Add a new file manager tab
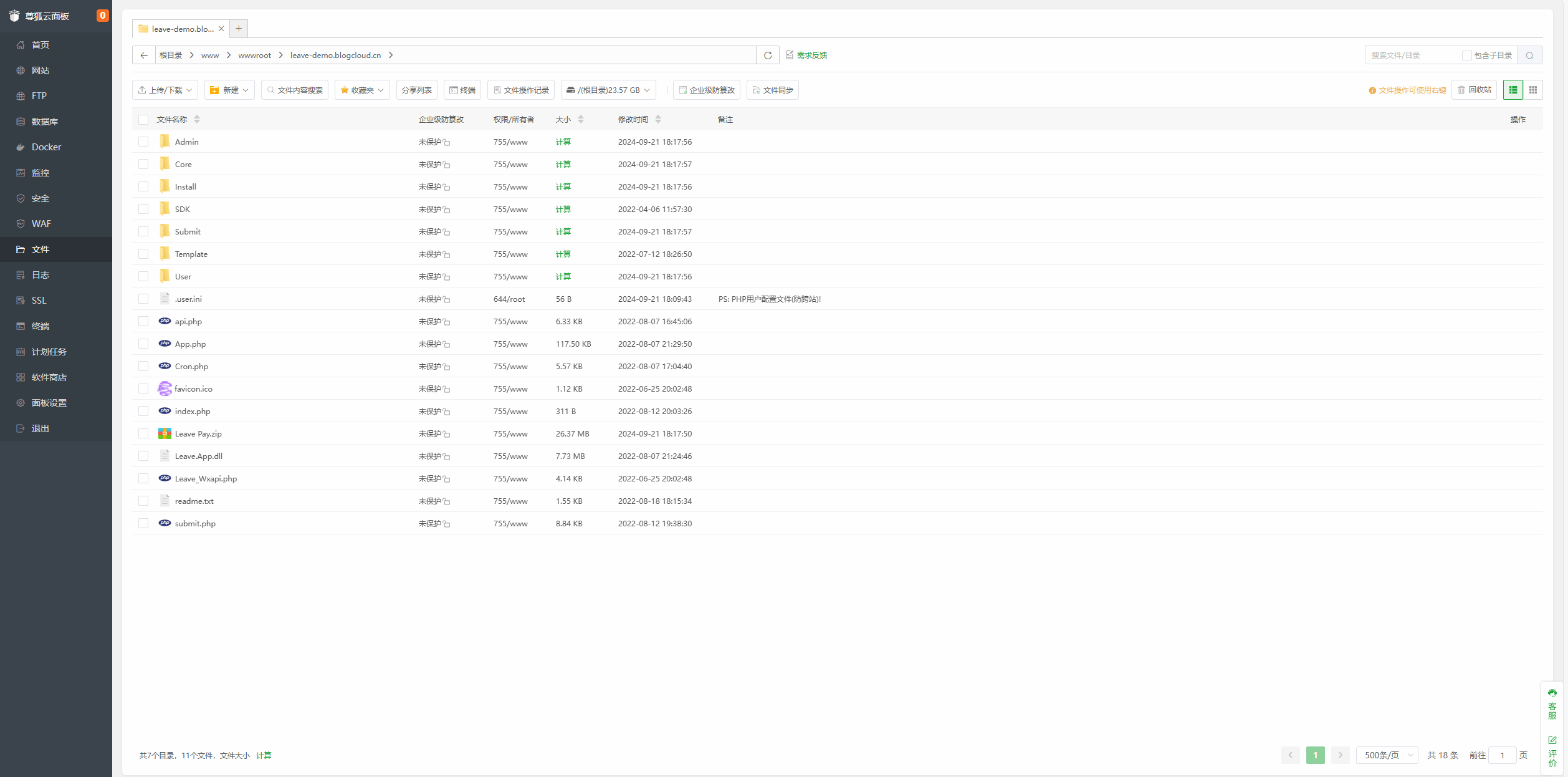The height and width of the screenshot is (777, 1568). tap(239, 29)
